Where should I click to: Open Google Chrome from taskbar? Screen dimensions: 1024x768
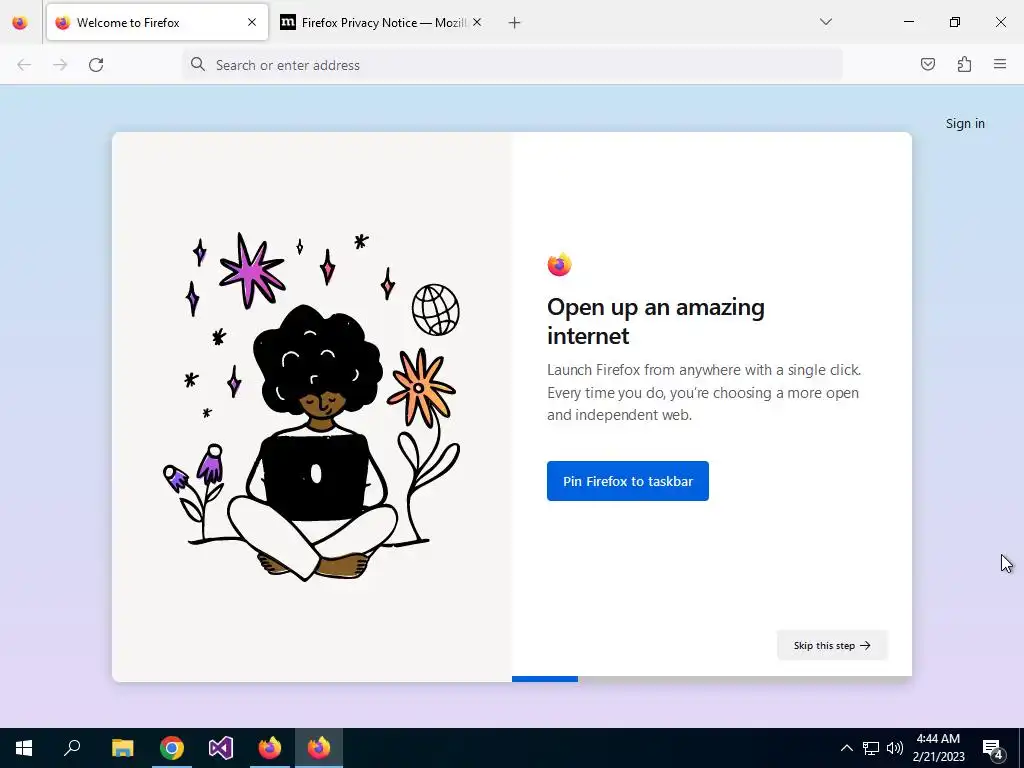tap(172, 748)
